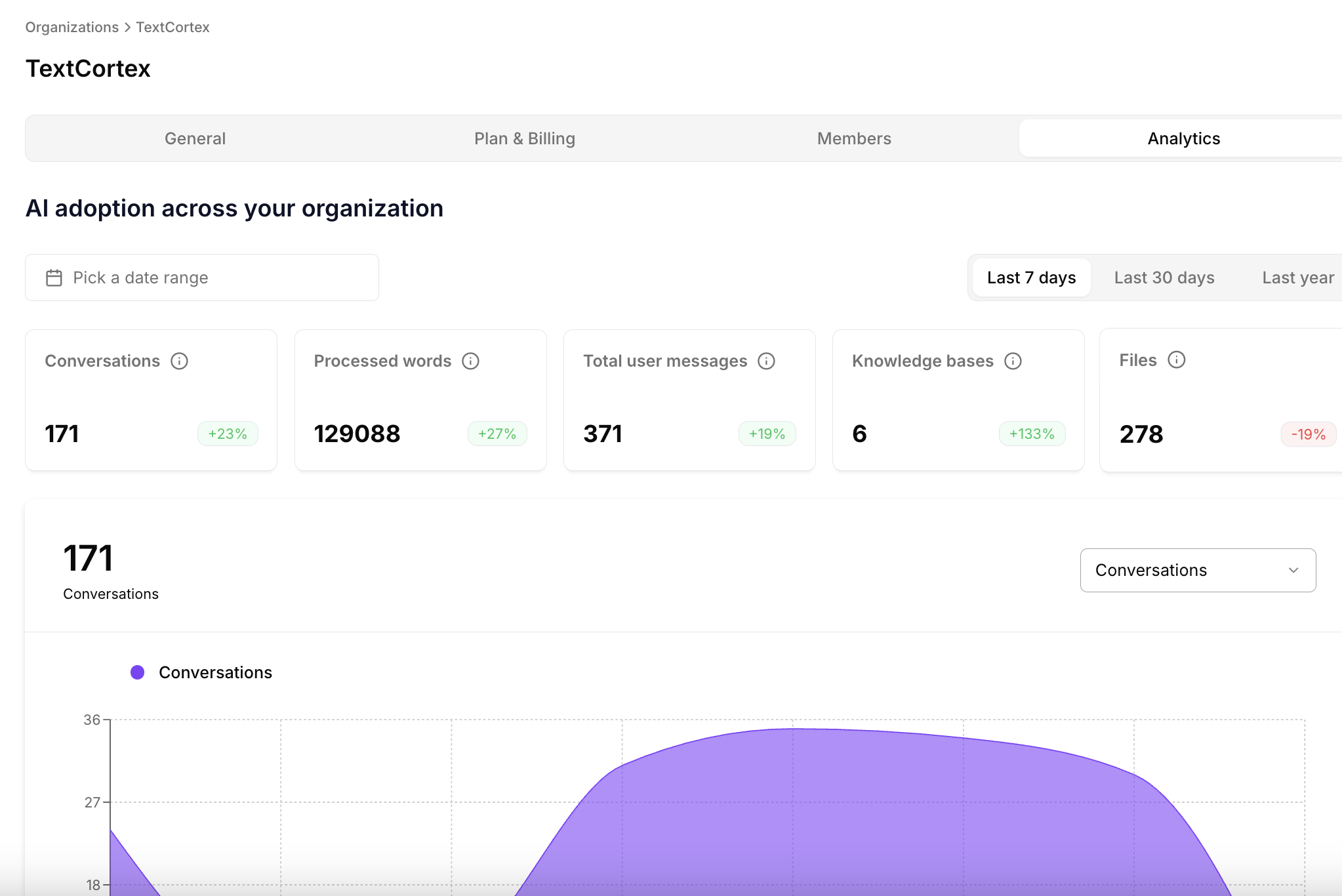This screenshot has width=1342, height=896.
Task: Click the 6 knowledge bases value
Action: (x=859, y=434)
